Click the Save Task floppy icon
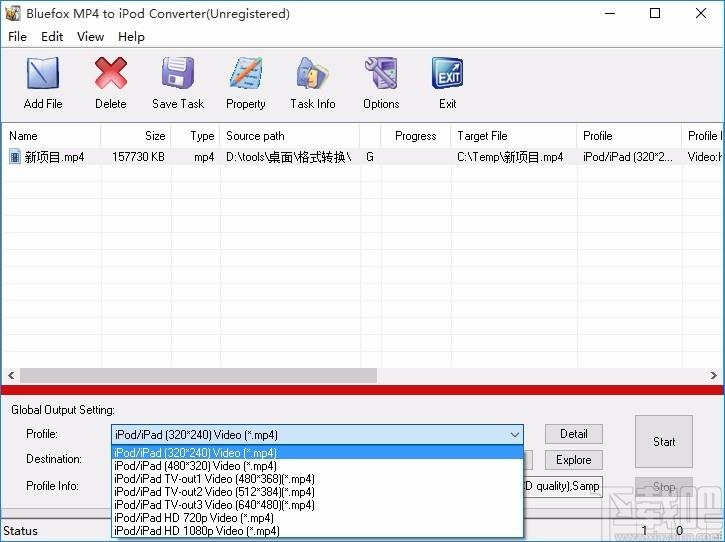725x542 pixels. 178,73
